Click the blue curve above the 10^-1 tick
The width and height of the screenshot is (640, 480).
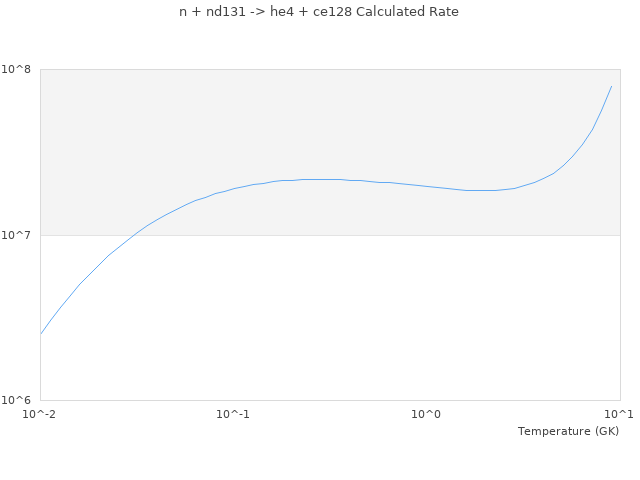[233, 188]
